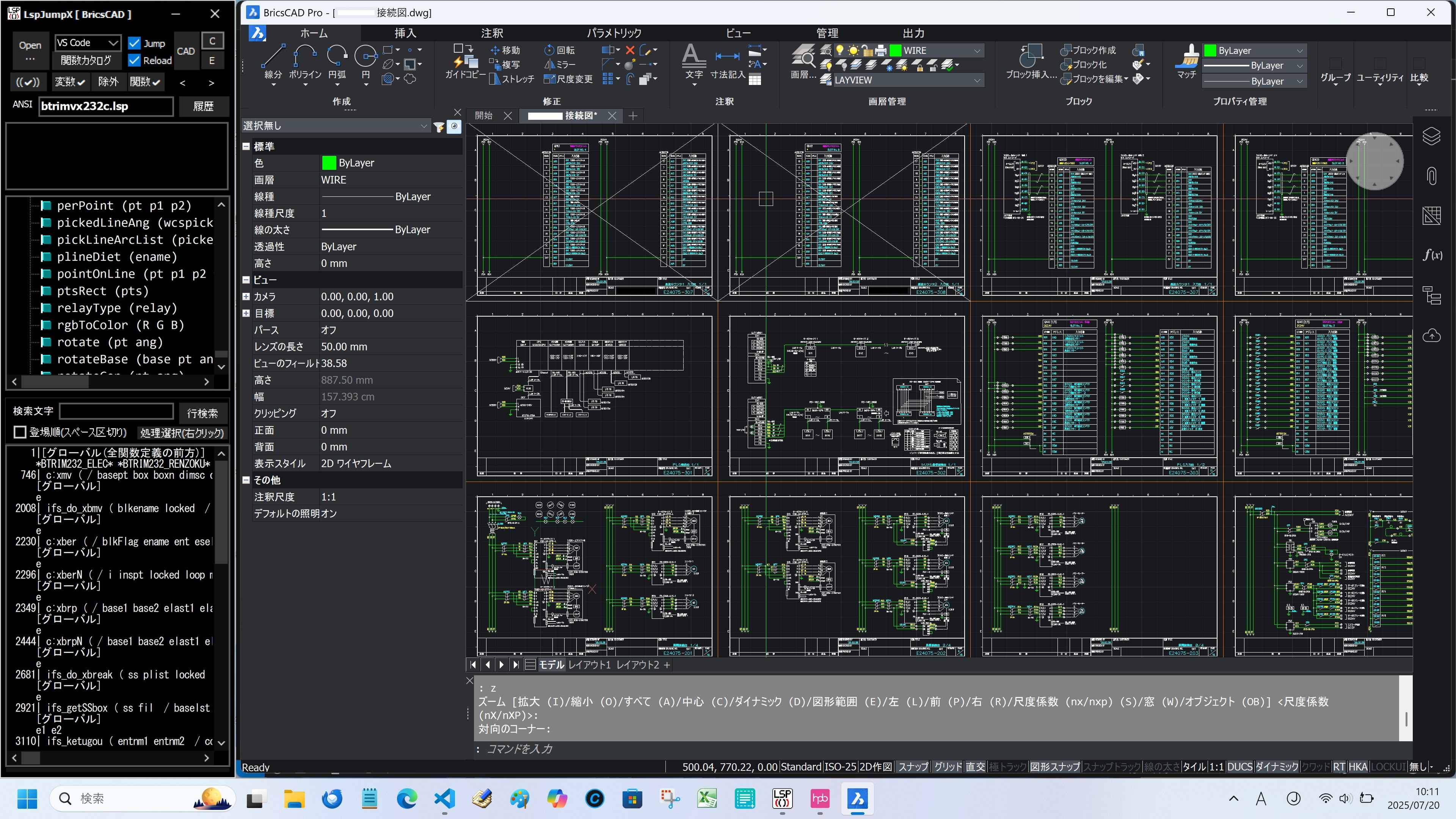Image resolution: width=1456 pixels, height=819 pixels.
Task: Open the structure tree panel icon
Action: pyautogui.click(x=1431, y=295)
